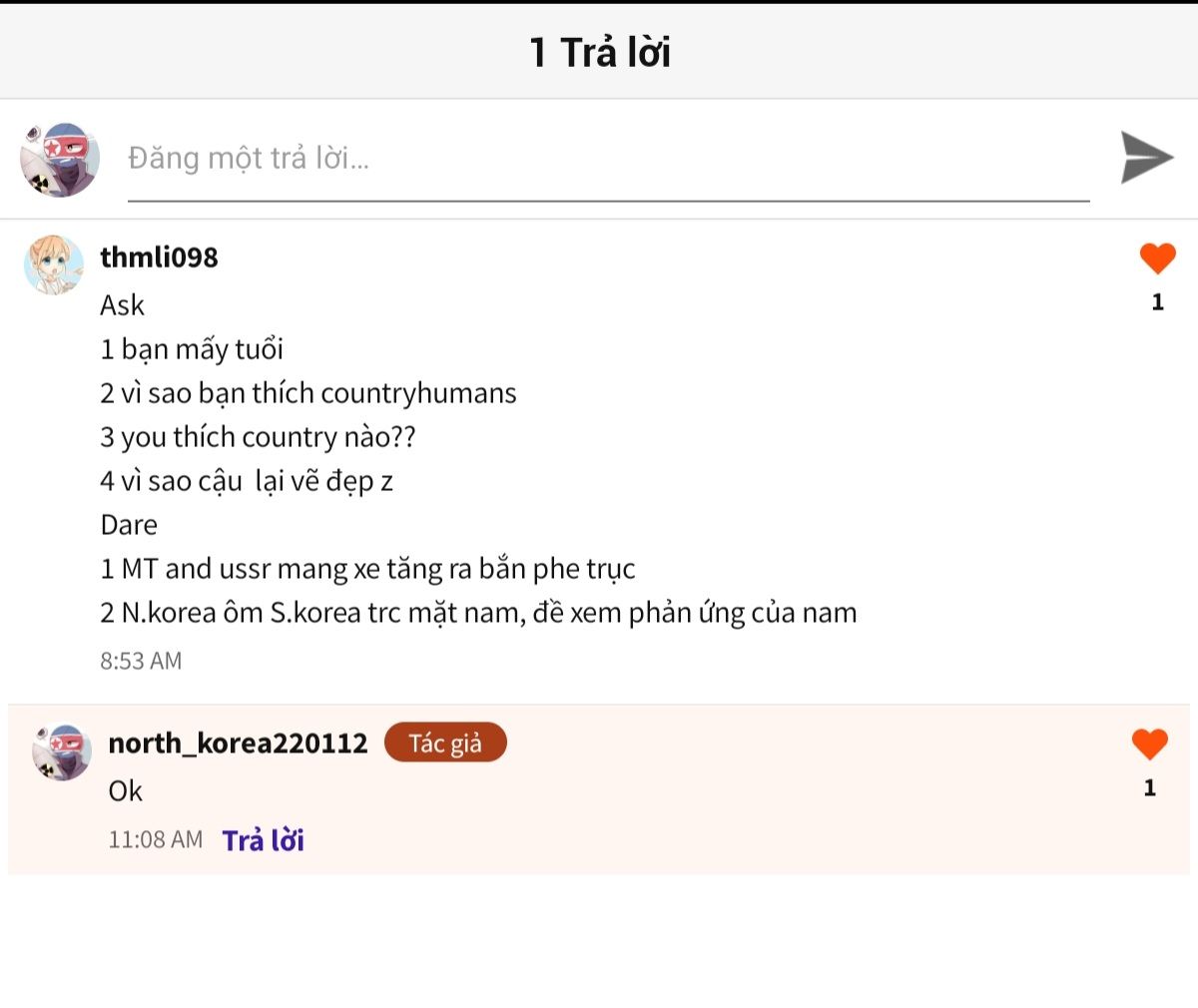This screenshot has width=1198, height=1008.
Task: Like thmli098's comment with the heart
Action: (x=1157, y=258)
